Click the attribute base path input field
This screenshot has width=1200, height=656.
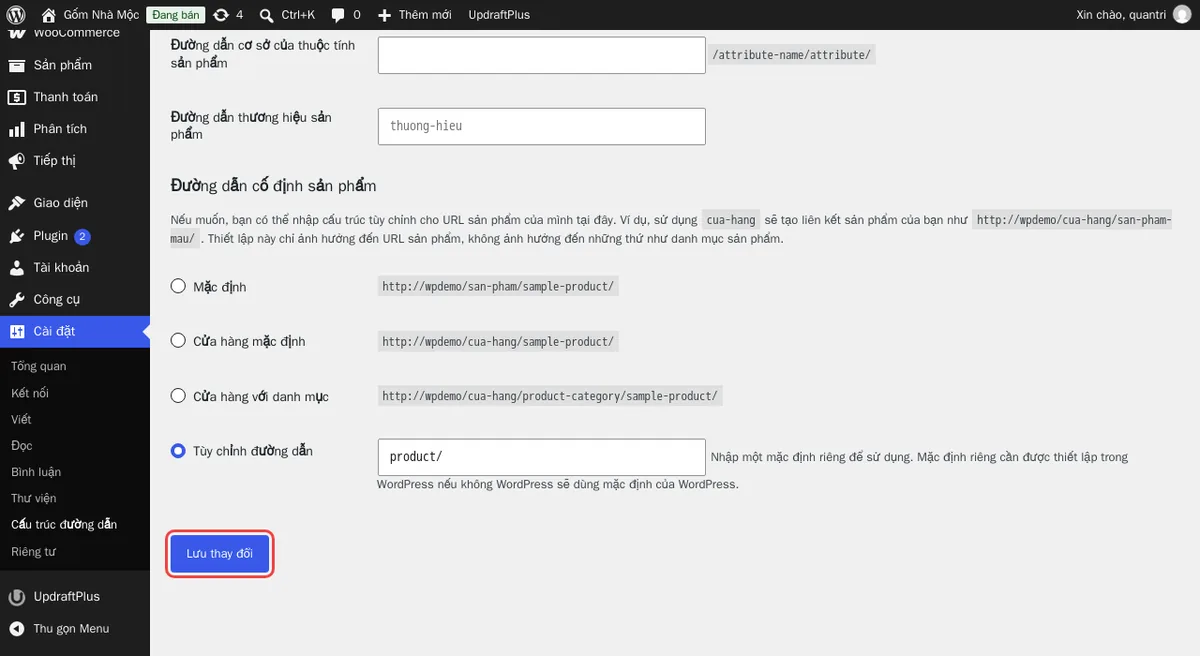[542, 55]
